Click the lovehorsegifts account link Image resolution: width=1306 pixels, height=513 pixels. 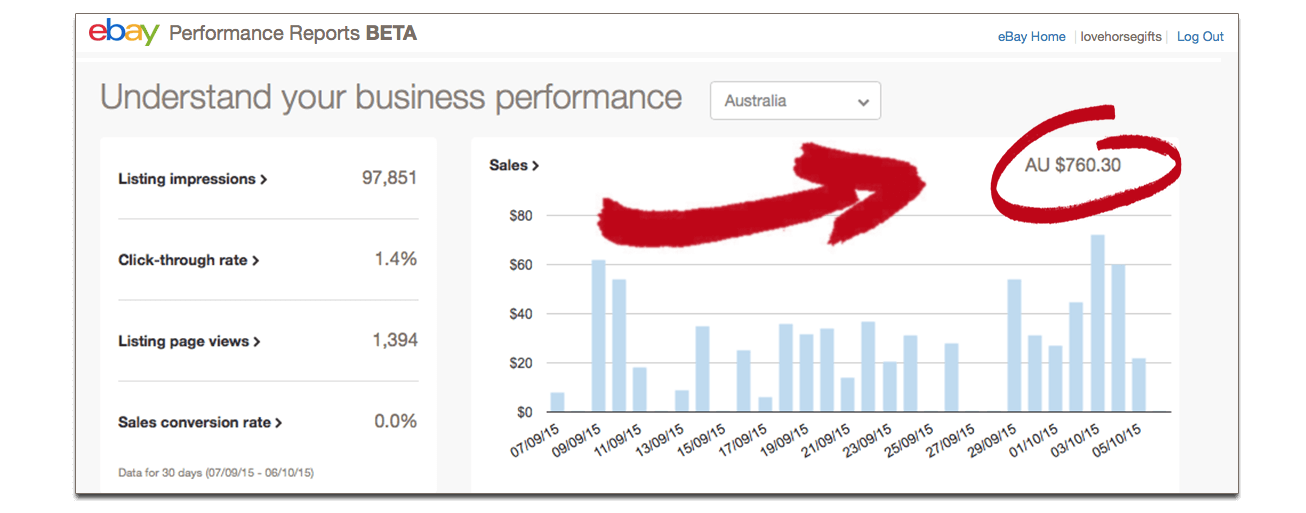pyautogui.click(x=1121, y=37)
